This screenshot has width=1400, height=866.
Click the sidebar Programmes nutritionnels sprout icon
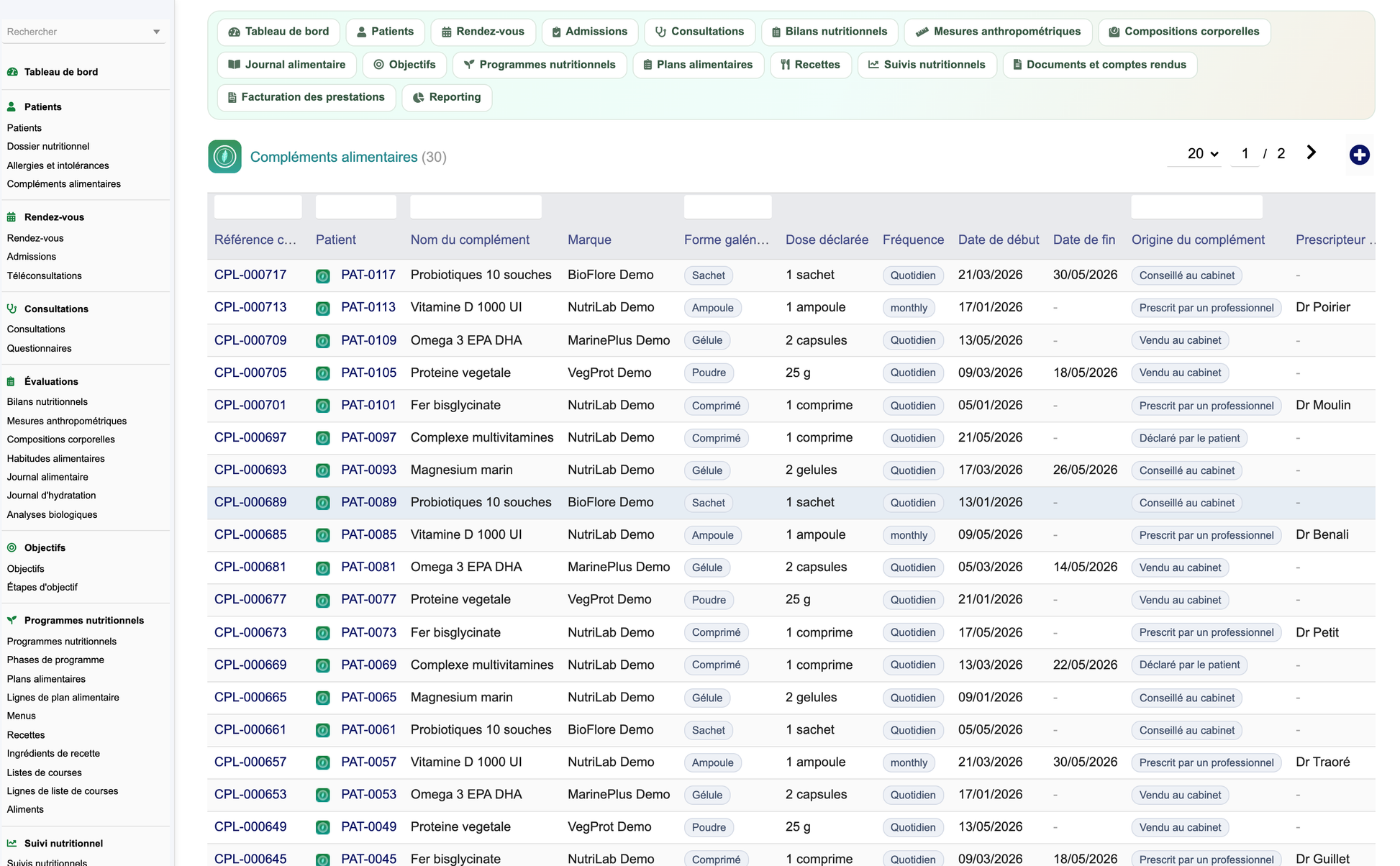tap(12, 620)
